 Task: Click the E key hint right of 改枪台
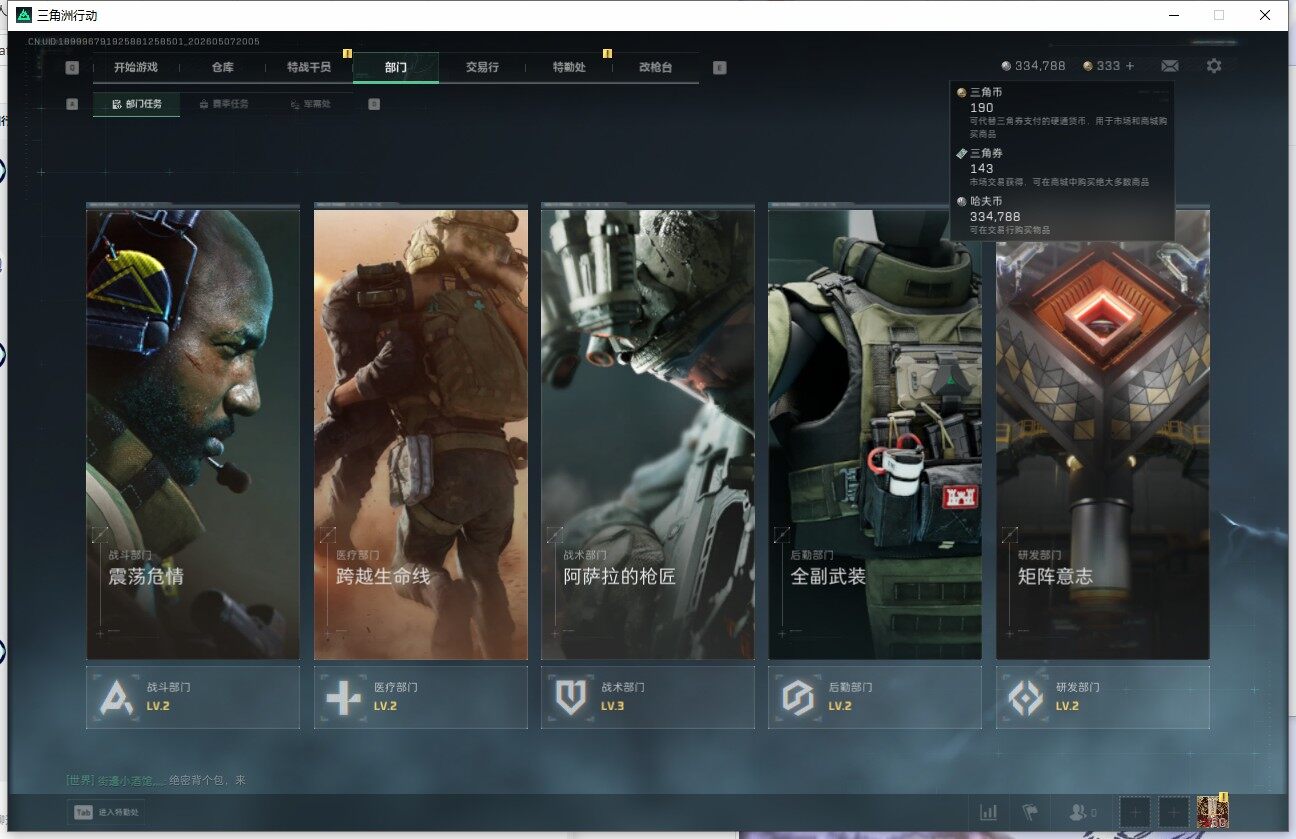(x=720, y=68)
